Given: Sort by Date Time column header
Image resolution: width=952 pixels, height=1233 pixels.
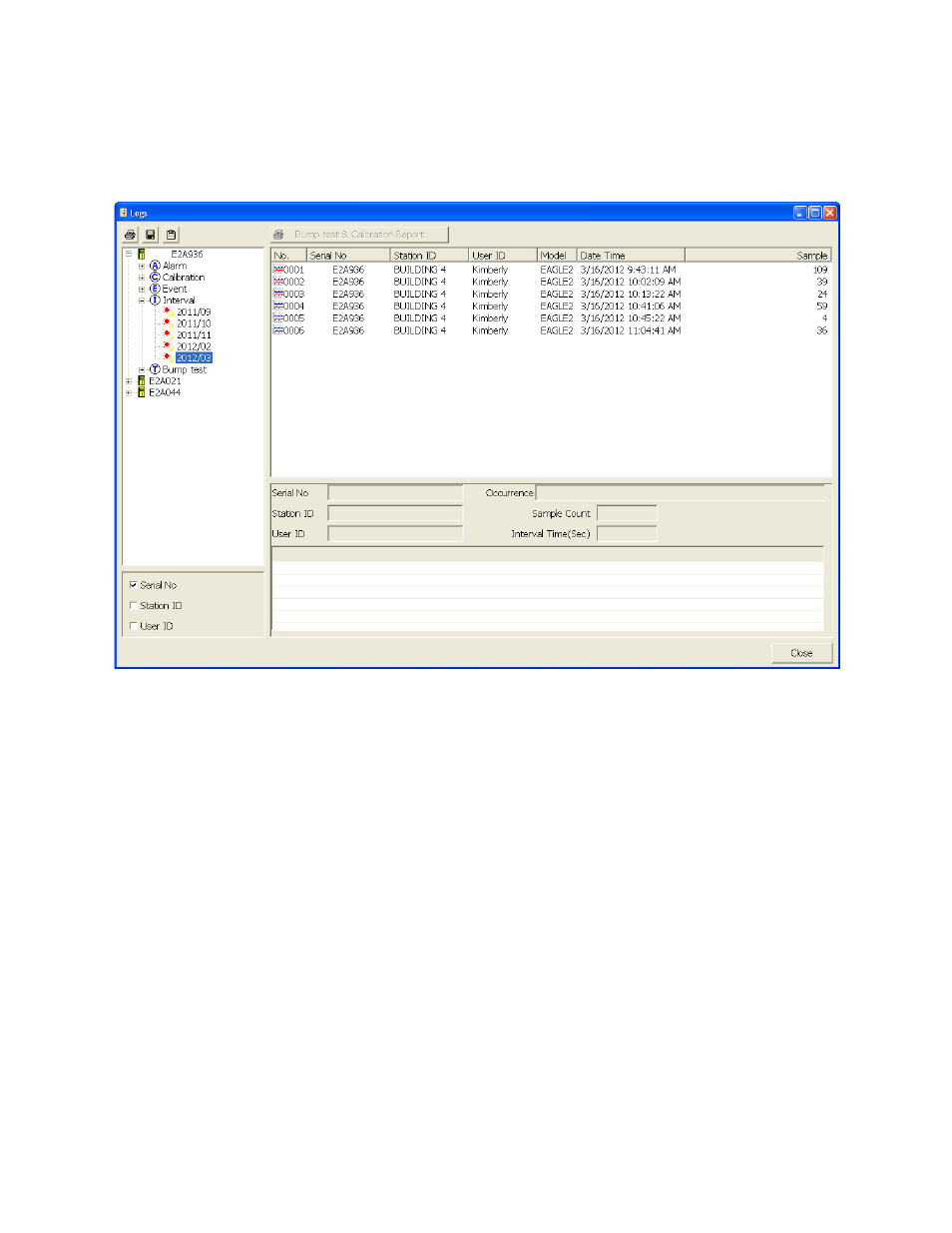Looking at the screenshot, I should (x=631, y=256).
